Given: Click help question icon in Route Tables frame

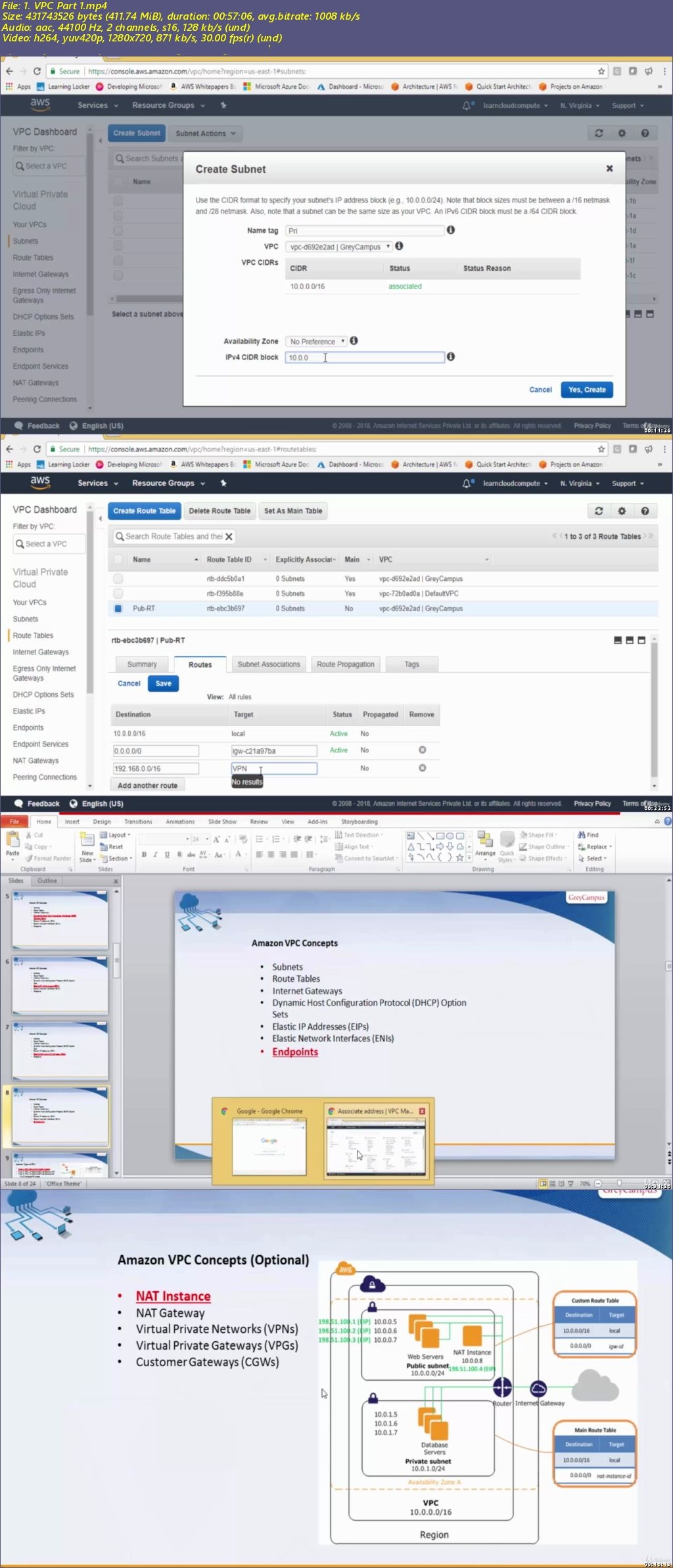Looking at the screenshot, I should click(645, 511).
